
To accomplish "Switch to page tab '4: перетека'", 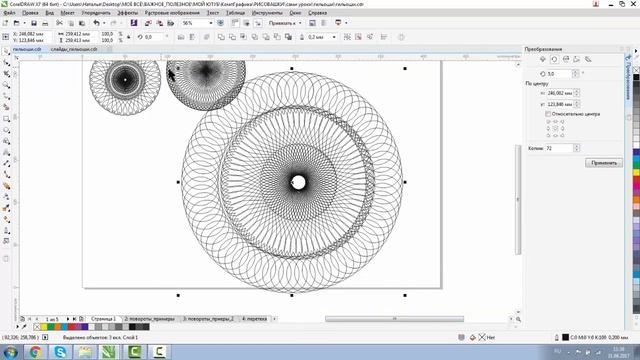I will (254, 319).
